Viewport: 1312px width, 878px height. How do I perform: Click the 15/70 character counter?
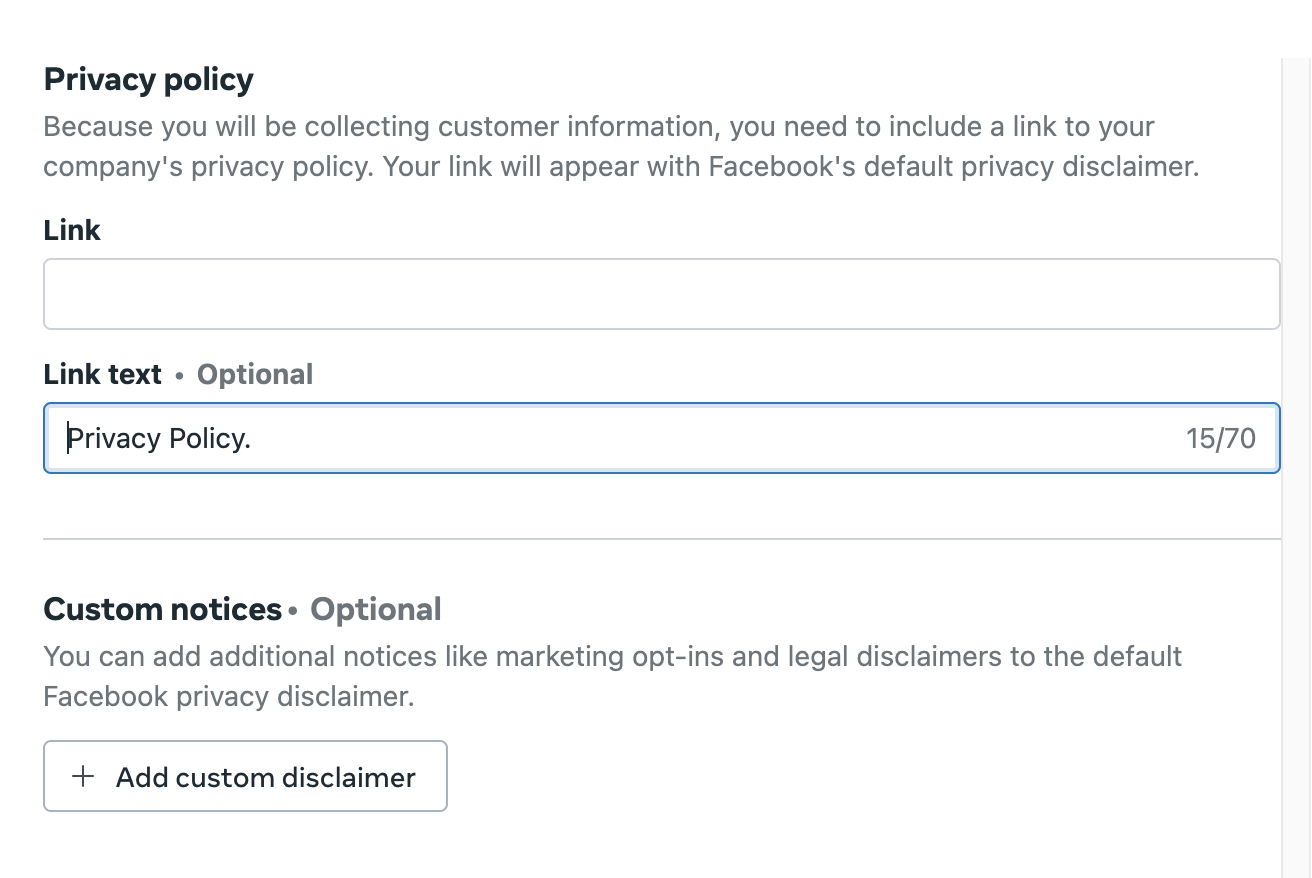click(1220, 438)
